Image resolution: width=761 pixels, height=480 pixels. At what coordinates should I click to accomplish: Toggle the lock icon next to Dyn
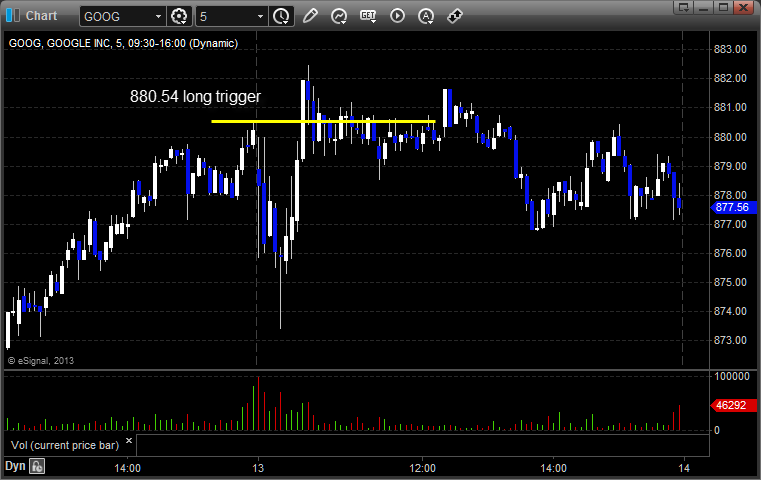click(x=37, y=466)
